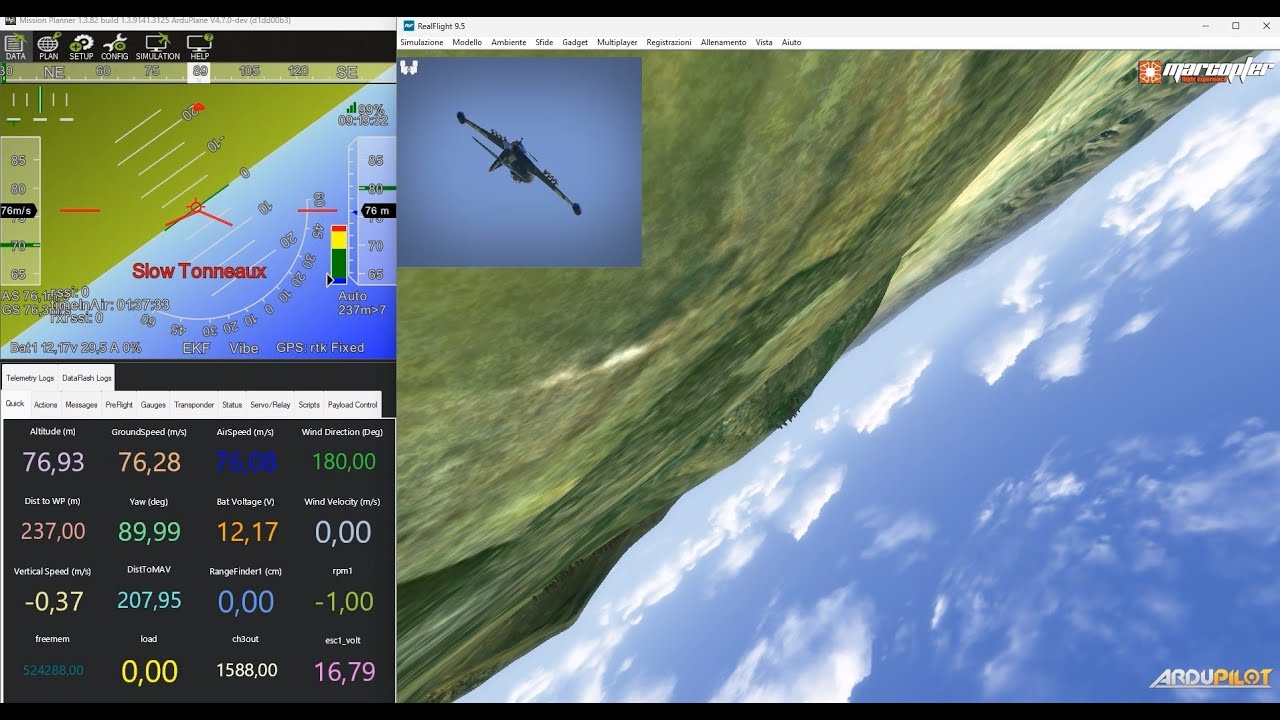
Task: Open the HELP icon in Mission Planner
Action: 199,46
